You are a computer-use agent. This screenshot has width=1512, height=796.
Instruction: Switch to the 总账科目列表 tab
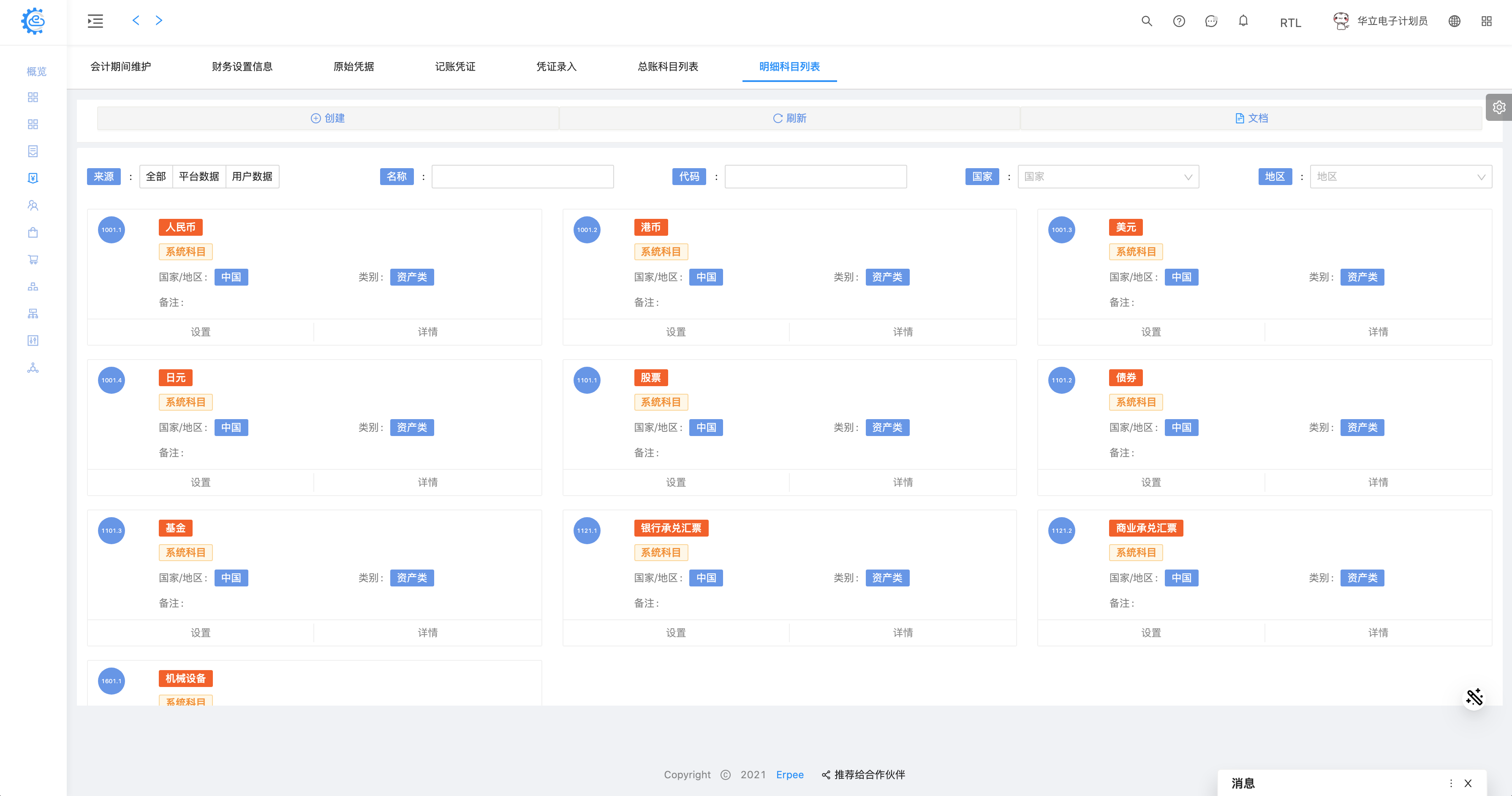pyautogui.click(x=668, y=66)
